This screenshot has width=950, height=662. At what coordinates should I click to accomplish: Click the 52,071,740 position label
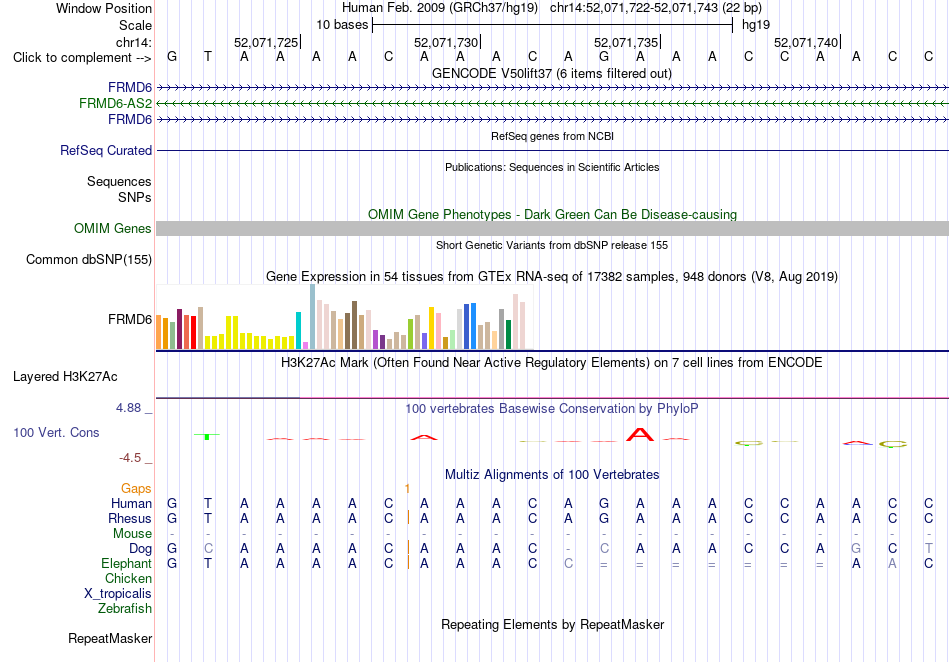[806, 42]
